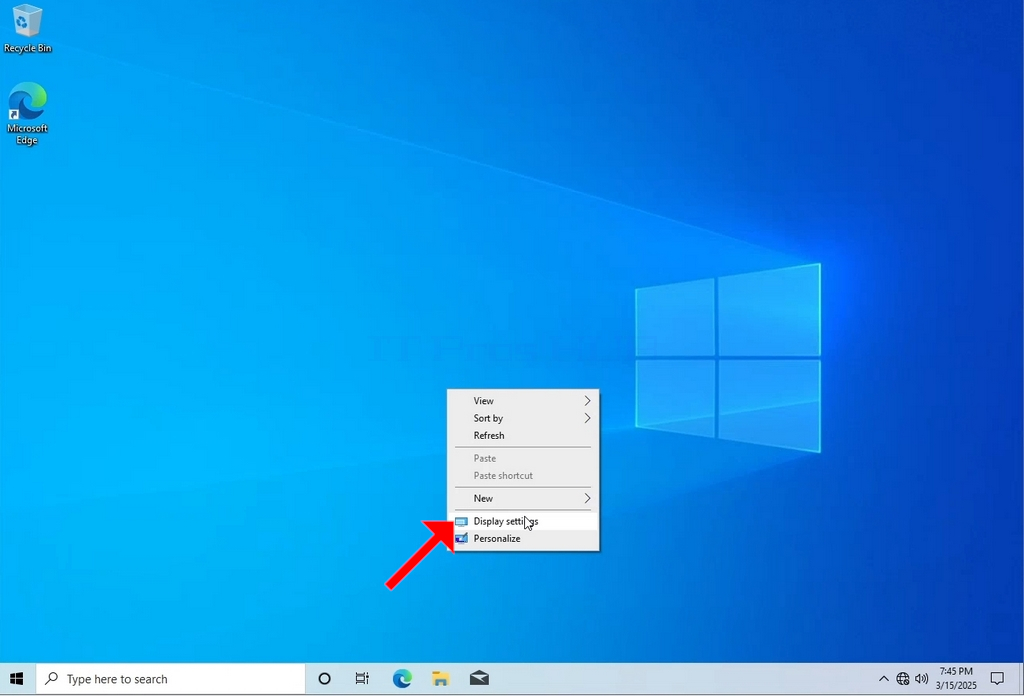Open the clock showing 7:45 PM
This screenshot has height=696, width=1024.
click(956, 678)
